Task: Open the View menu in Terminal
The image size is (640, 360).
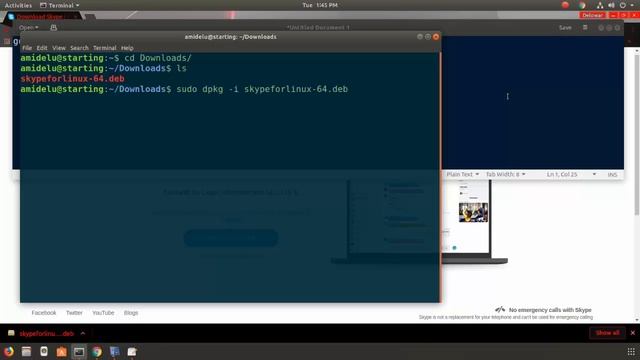Action: [59, 48]
